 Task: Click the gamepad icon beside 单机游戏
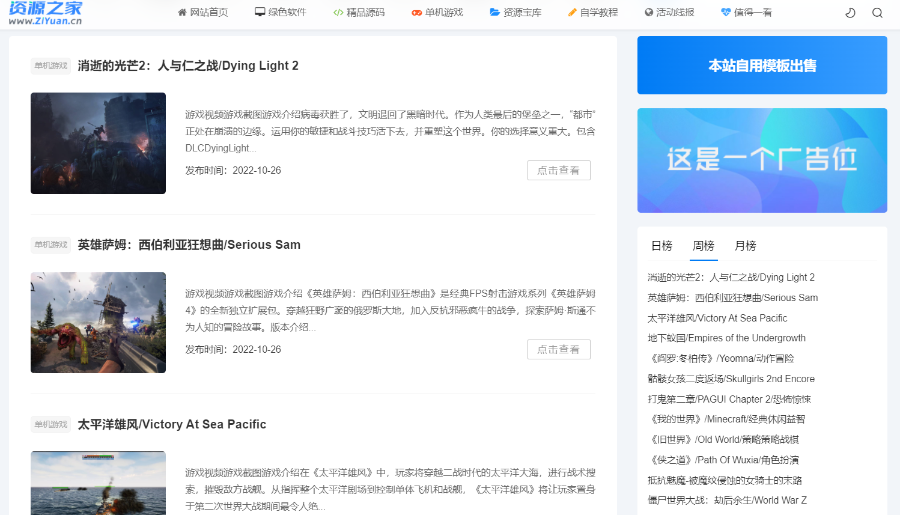[x=417, y=13]
